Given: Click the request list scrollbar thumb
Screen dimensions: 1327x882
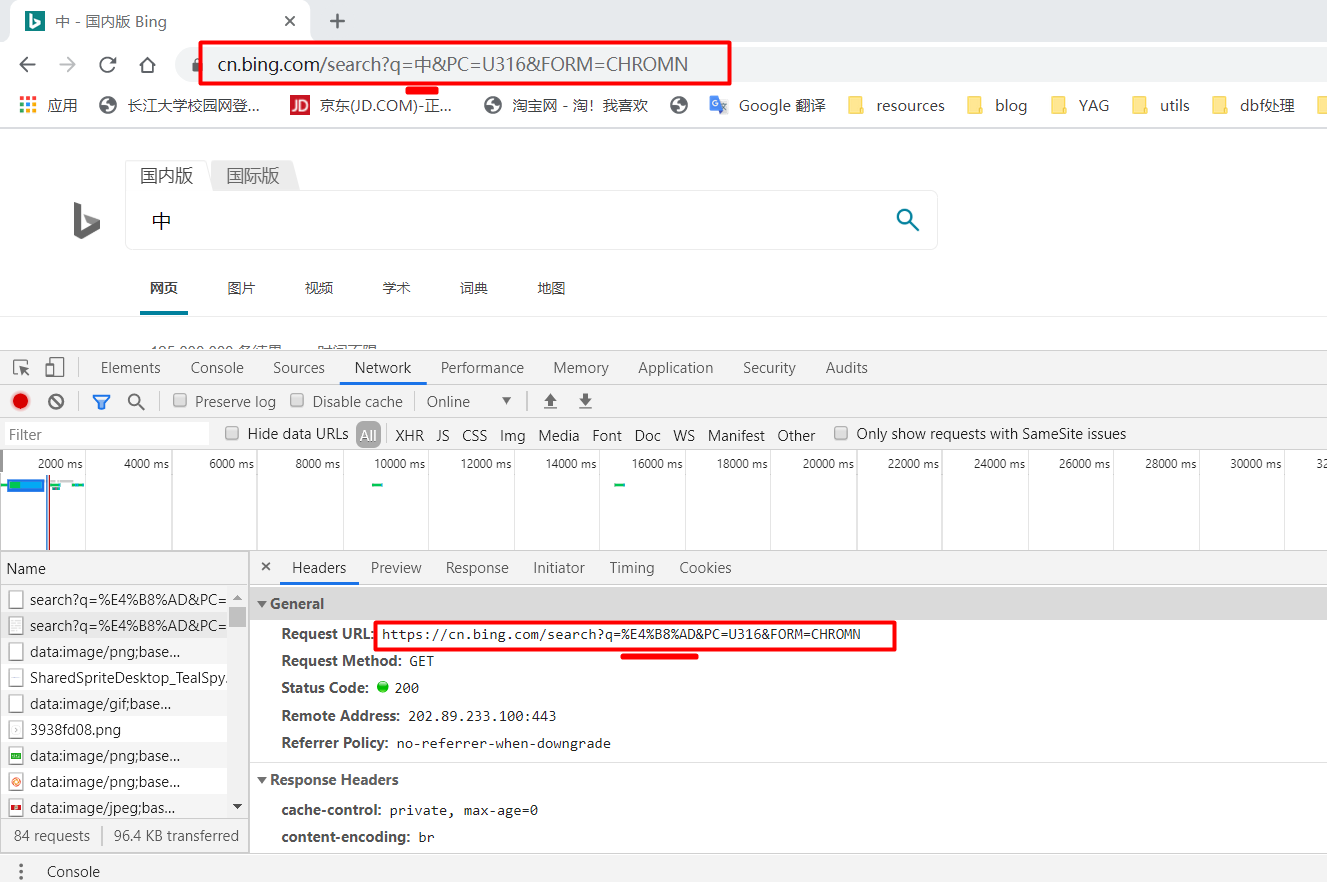Looking at the screenshot, I should [237, 616].
